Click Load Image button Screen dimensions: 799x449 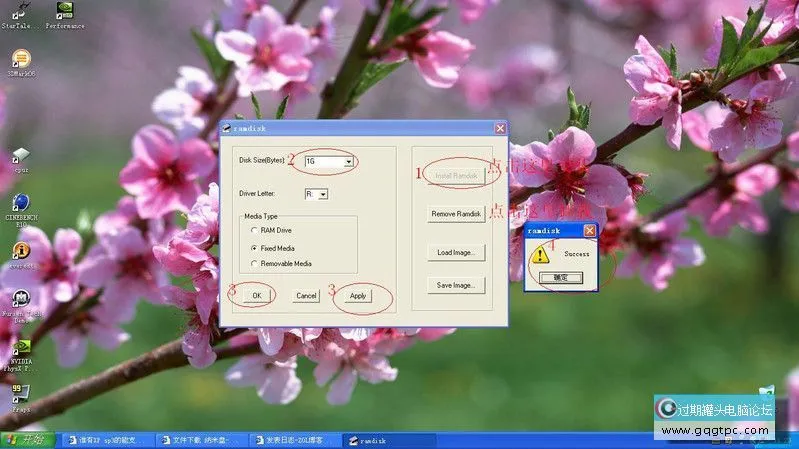pyautogui.click(x=455, y=252)
